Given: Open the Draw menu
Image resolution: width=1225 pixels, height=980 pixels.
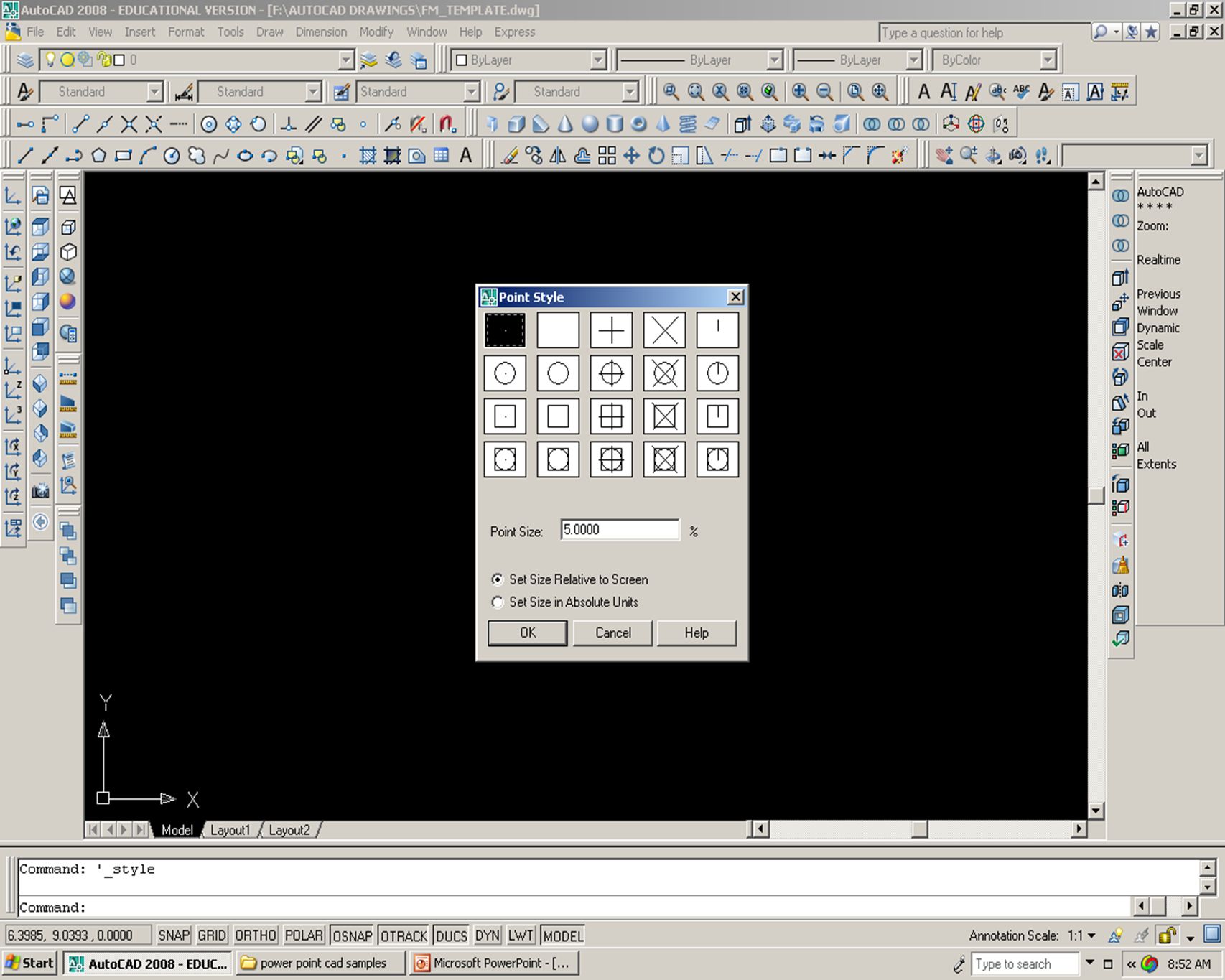Looking at the screenshot, I should (269, 32).
